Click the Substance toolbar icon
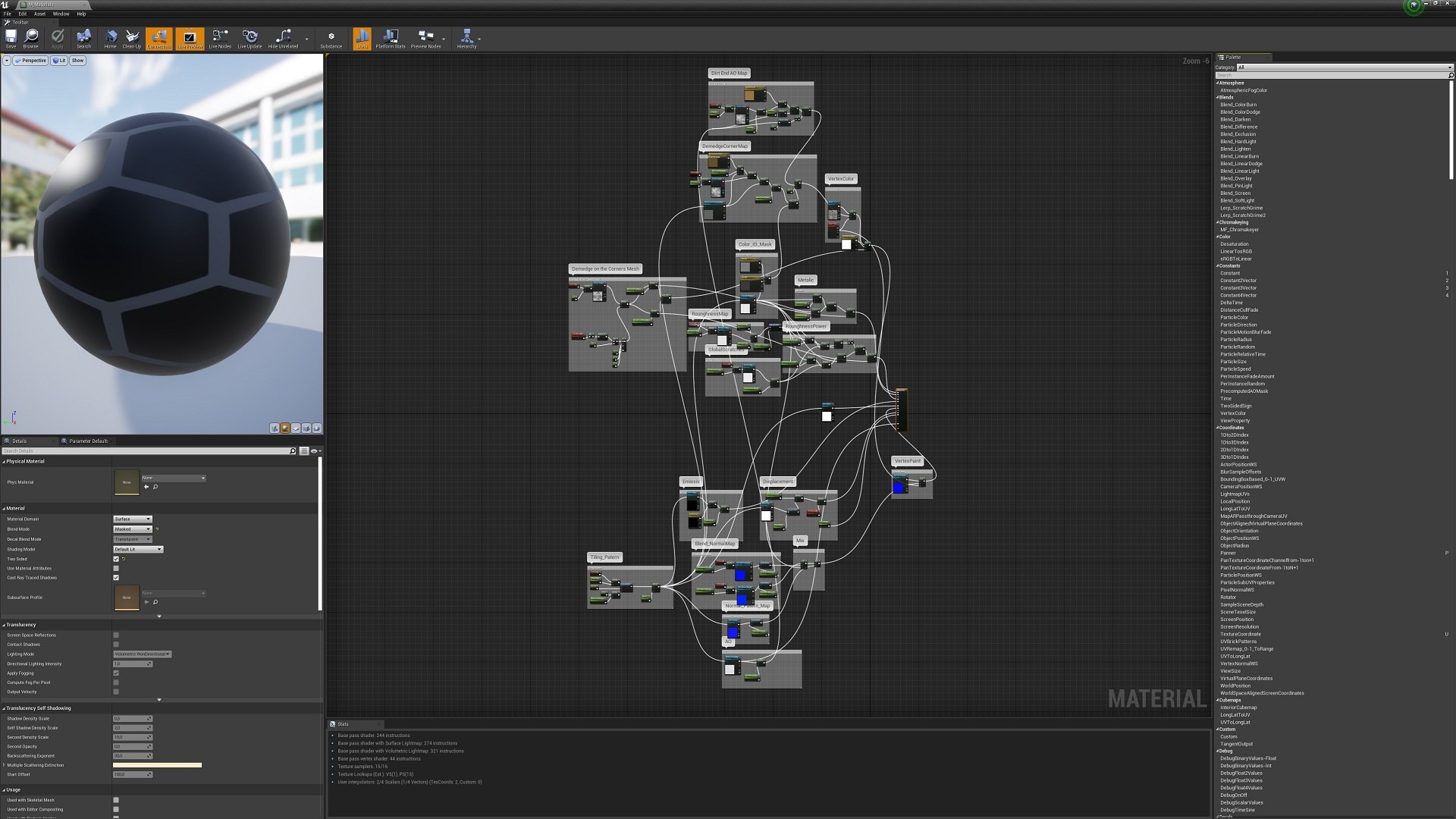Image resolution: width=1456 pixels, height=819 pixels. click(x=331, y=39)
